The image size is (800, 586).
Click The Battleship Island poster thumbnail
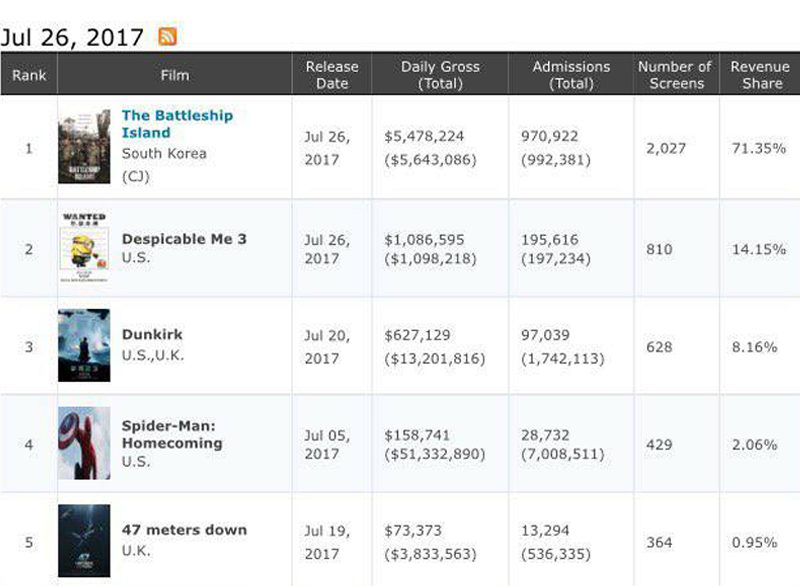(x=84, y=148)
